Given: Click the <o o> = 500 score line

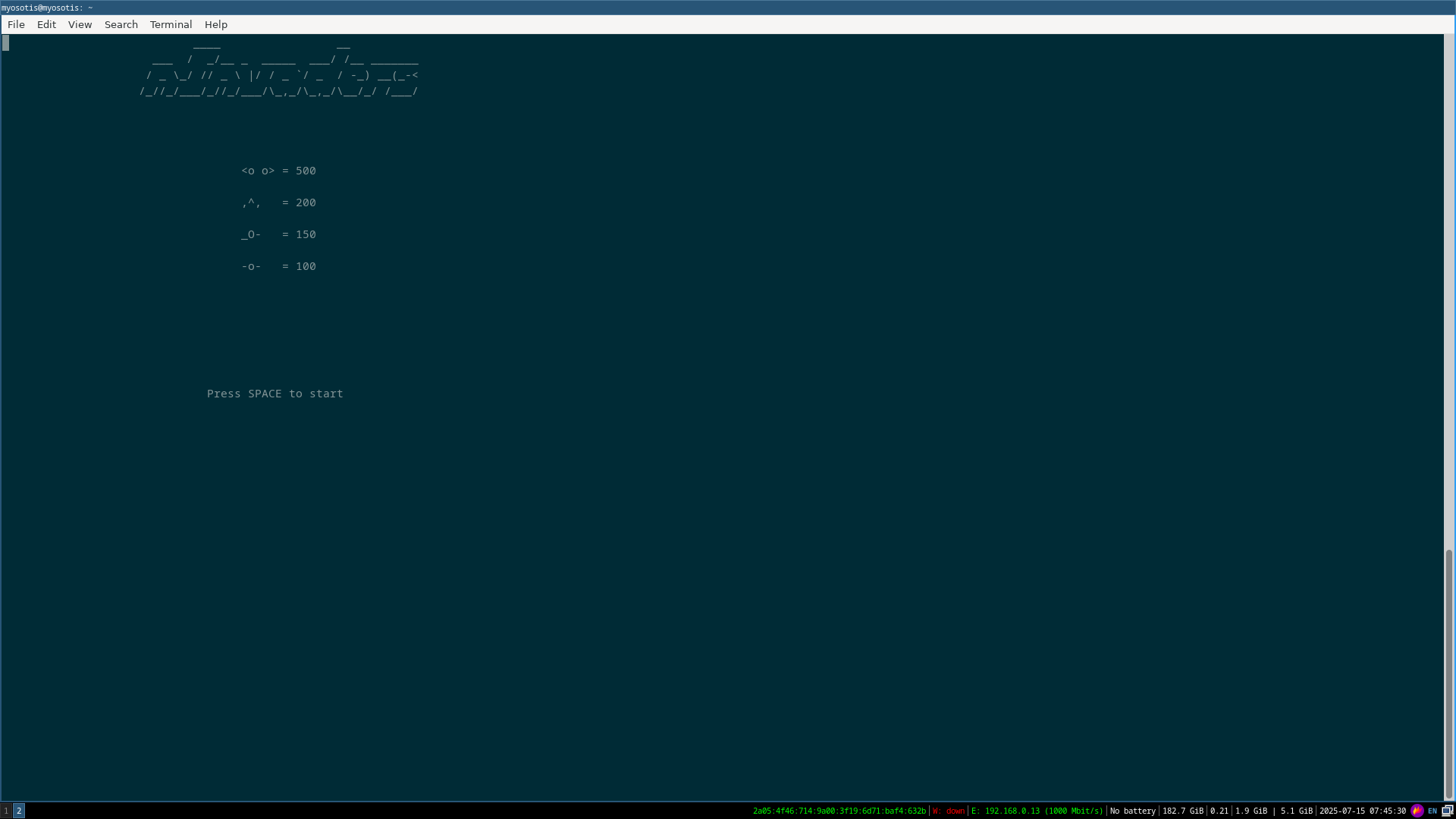Looking at the screenshot, I should point(278,171).
